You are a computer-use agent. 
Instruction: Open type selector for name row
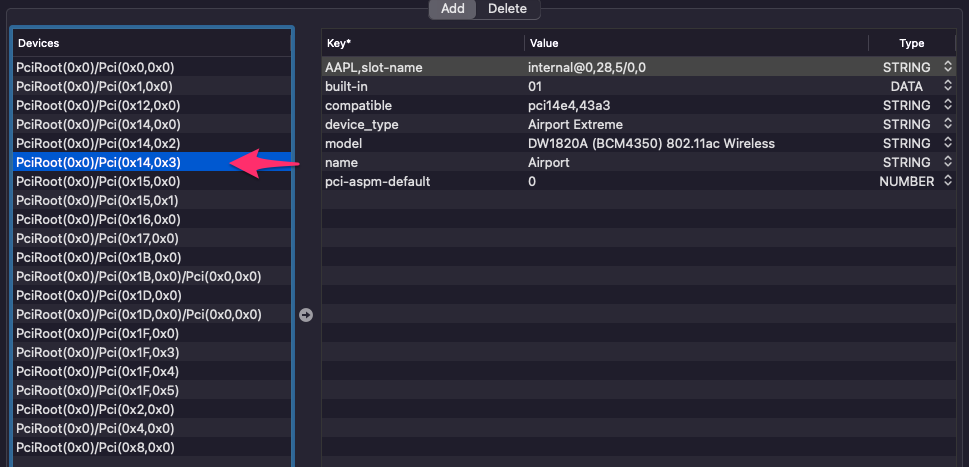tap(948, 162)
